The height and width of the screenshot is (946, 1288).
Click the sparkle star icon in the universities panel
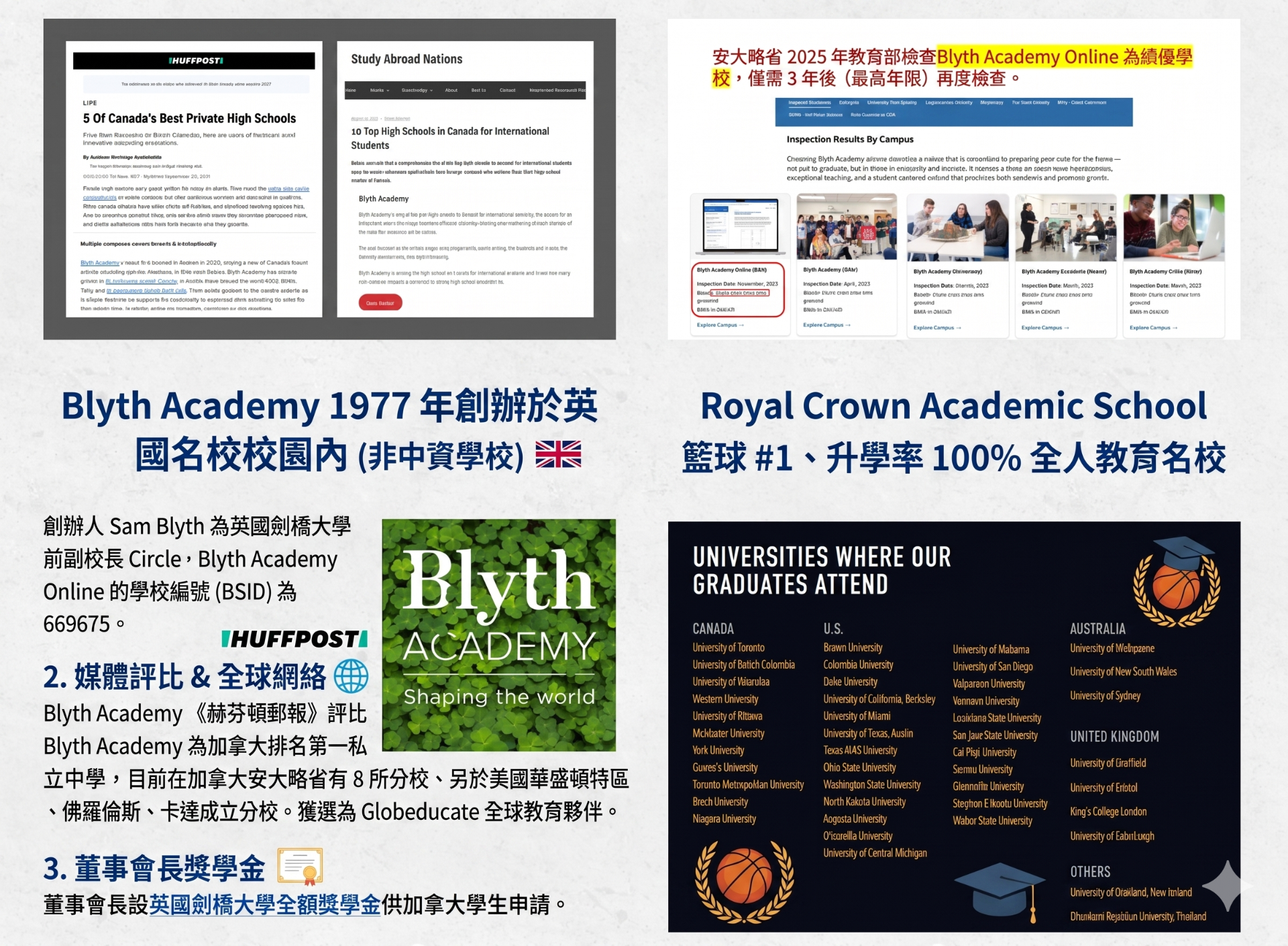1226,886
